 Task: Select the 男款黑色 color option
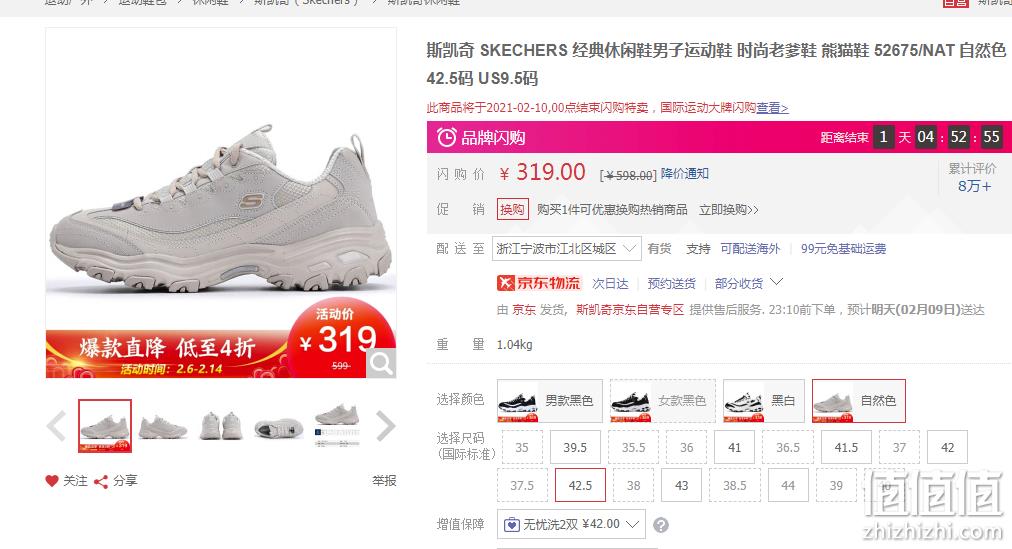click(550, 401)
